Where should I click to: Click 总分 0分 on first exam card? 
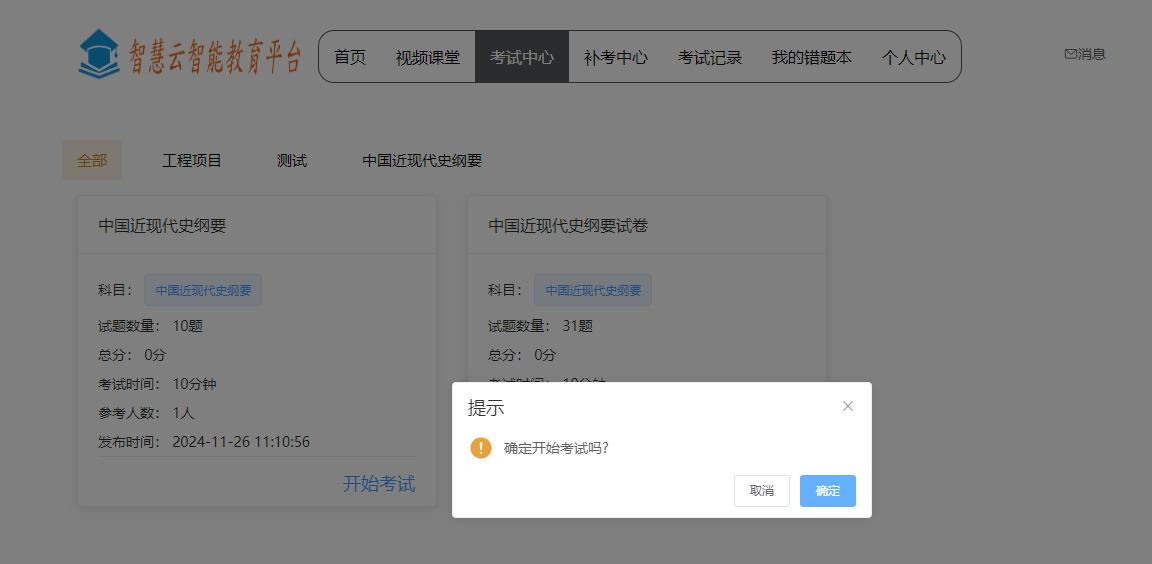[132, 355]
